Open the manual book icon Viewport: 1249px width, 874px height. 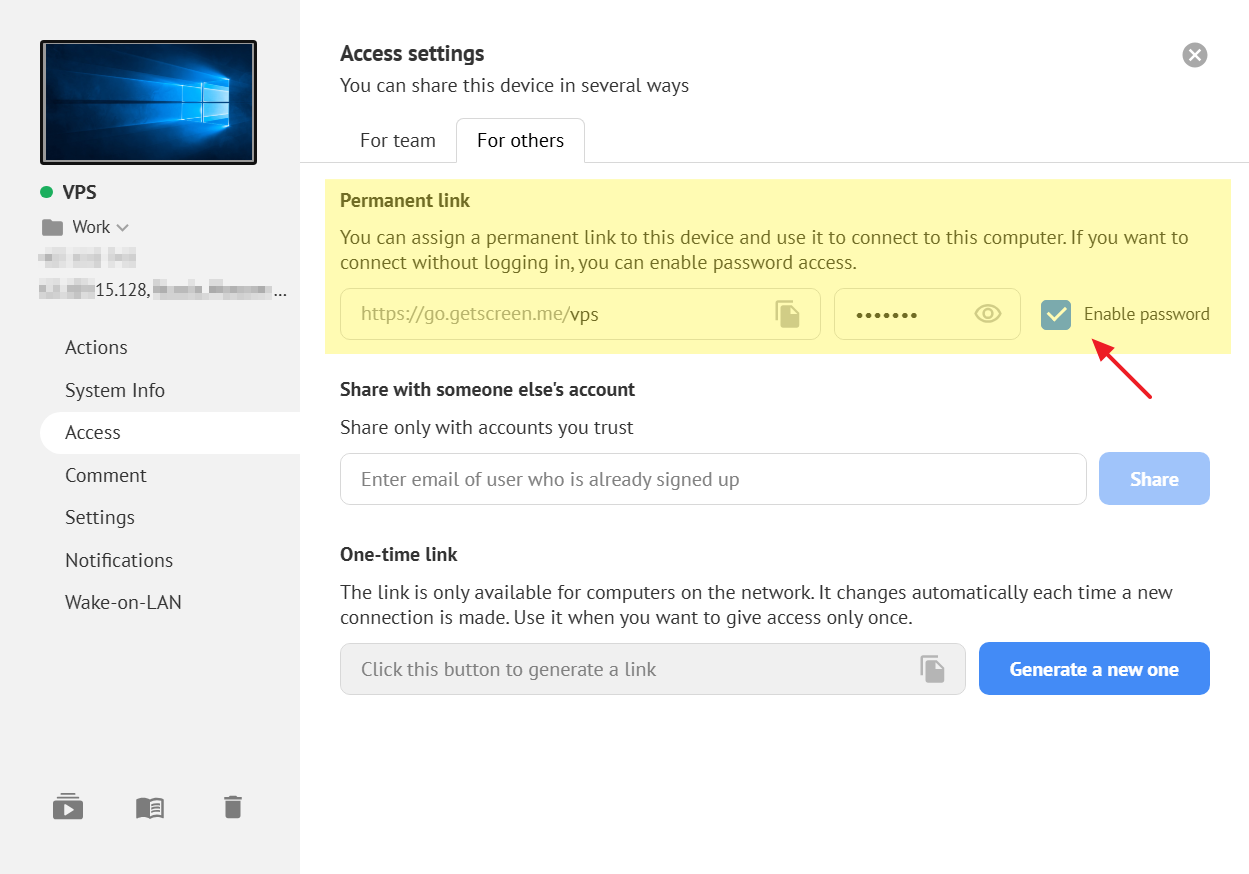pos(150,807)
